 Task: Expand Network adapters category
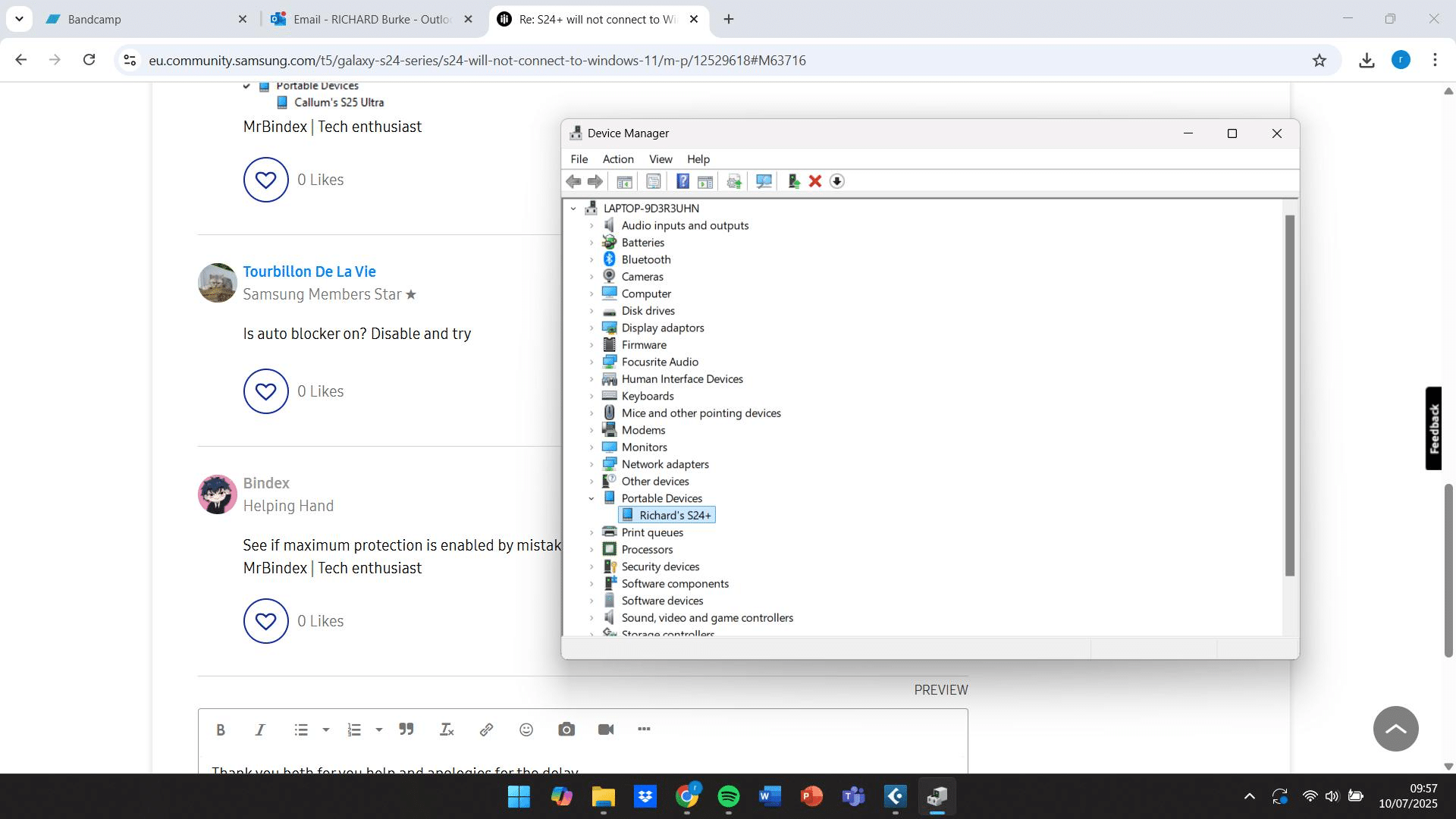pos(591,464)
